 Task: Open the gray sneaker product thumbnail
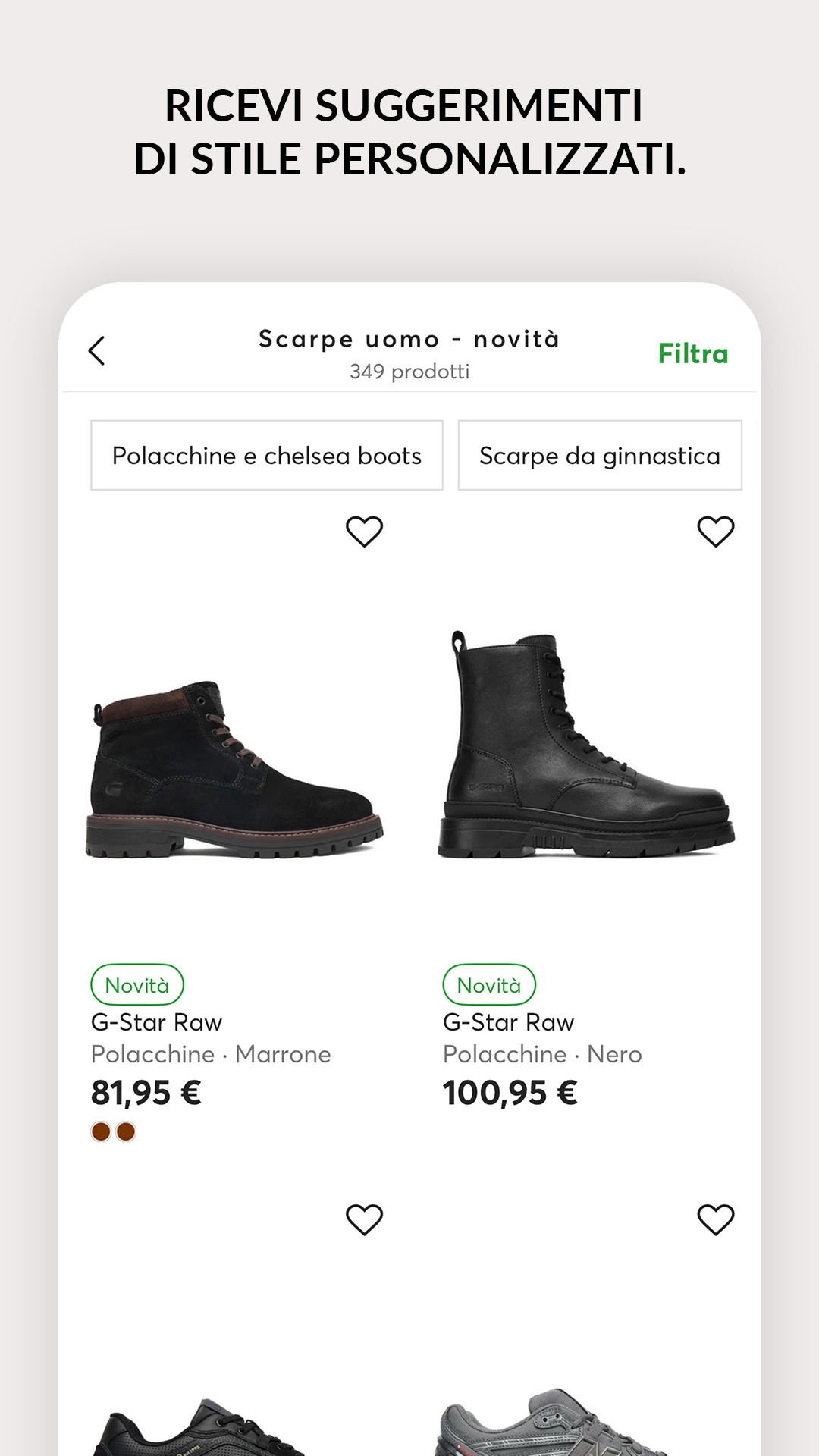554,1422
